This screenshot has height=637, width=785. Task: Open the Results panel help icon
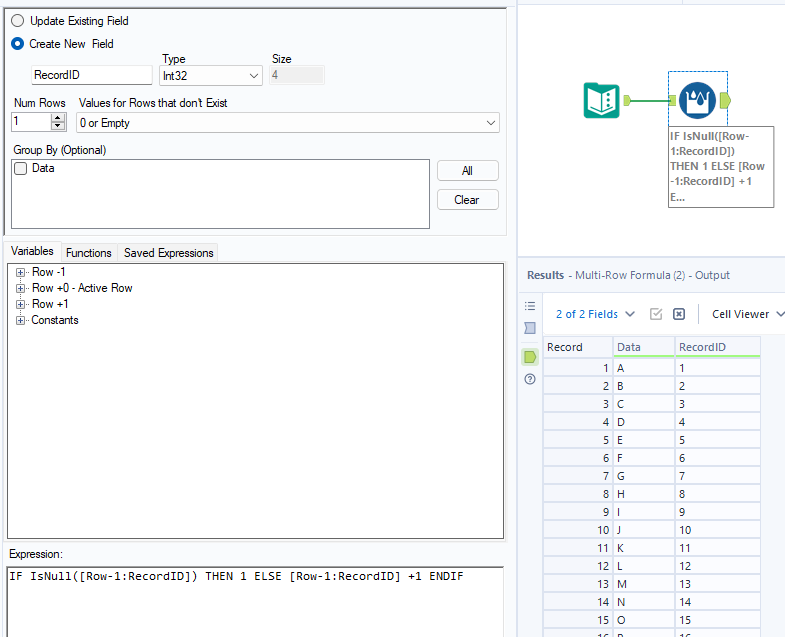pos(530,379)
